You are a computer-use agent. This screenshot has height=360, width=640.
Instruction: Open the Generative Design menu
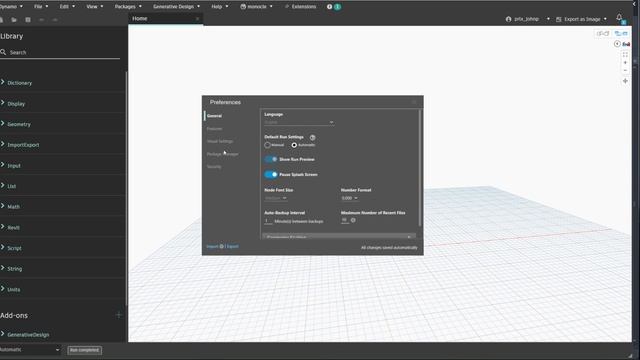tap(176, 7)
